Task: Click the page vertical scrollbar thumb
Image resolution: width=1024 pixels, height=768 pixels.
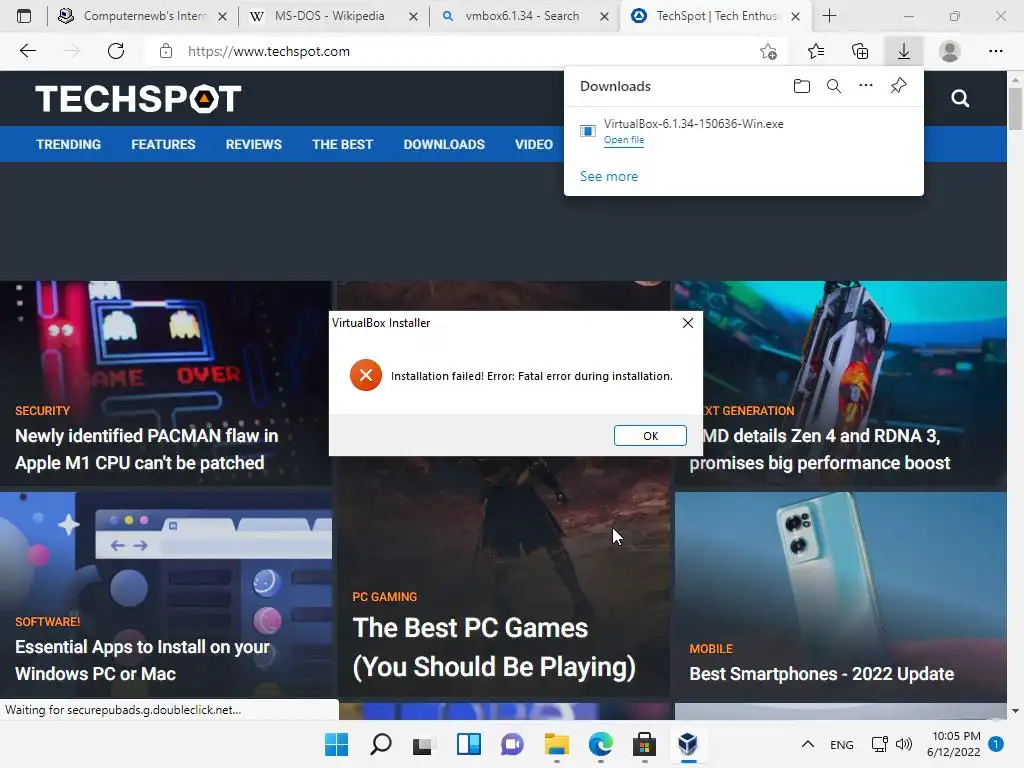Action: click(x=1015, y=107)
